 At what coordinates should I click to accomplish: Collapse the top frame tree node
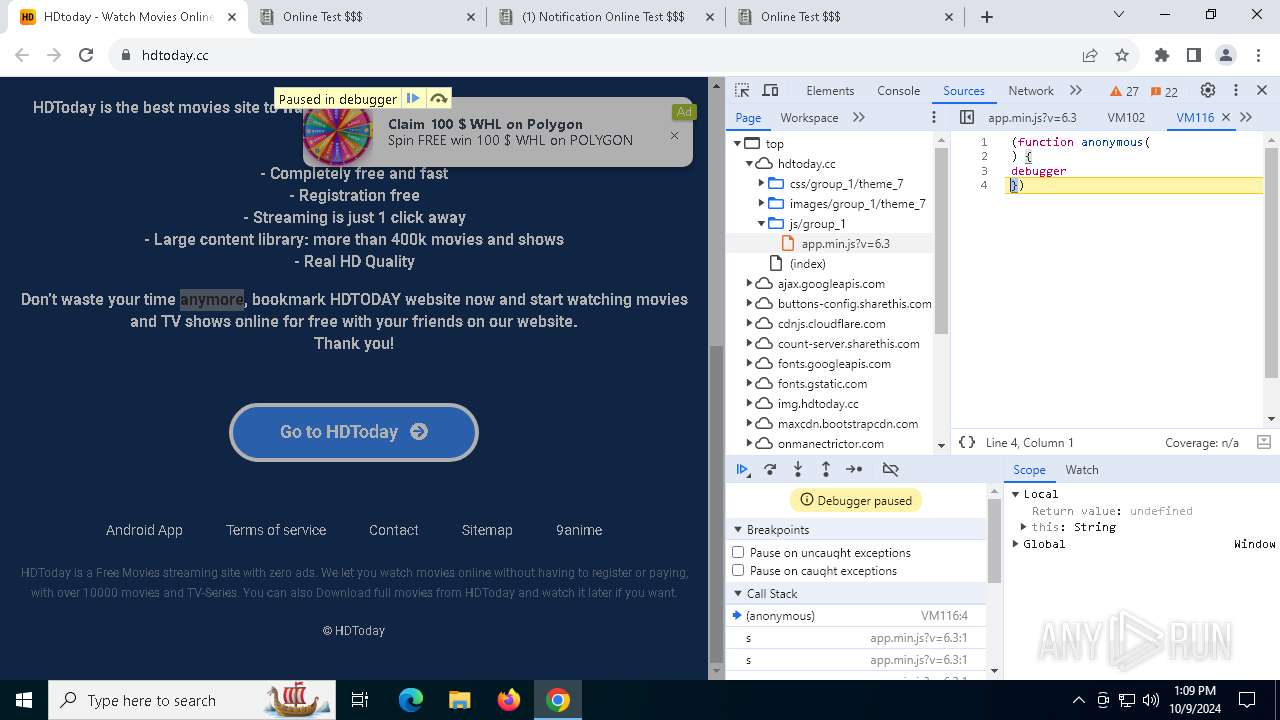[737, 143]
